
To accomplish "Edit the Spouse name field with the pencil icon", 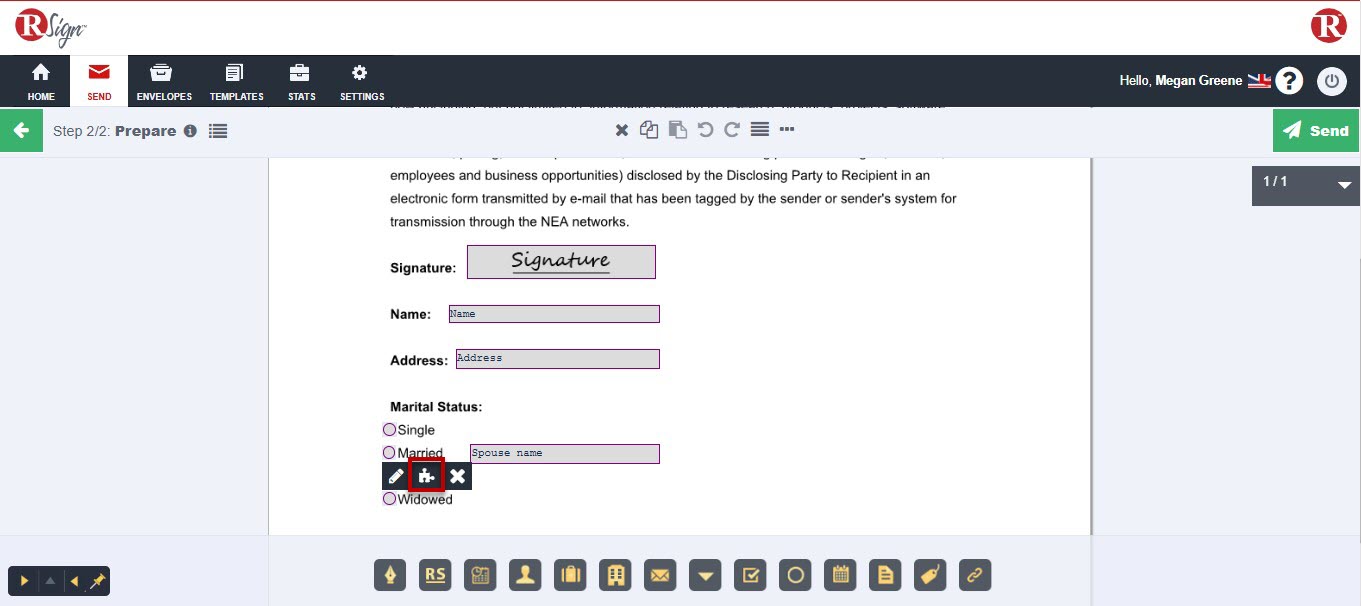I will [x=395, y=476].
